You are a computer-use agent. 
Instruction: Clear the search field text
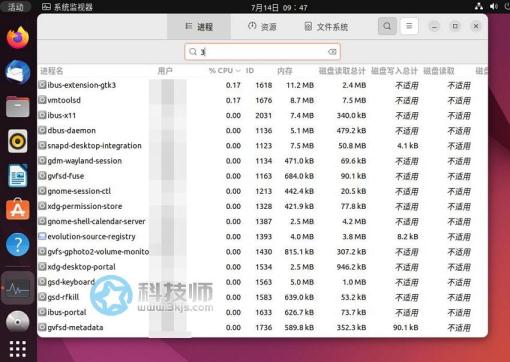click(332, 52)
